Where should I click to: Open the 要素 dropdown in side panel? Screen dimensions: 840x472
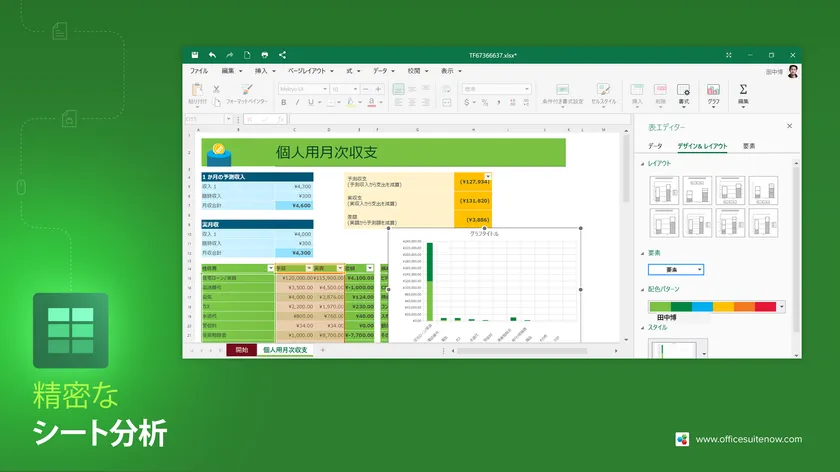coord(675,269)
